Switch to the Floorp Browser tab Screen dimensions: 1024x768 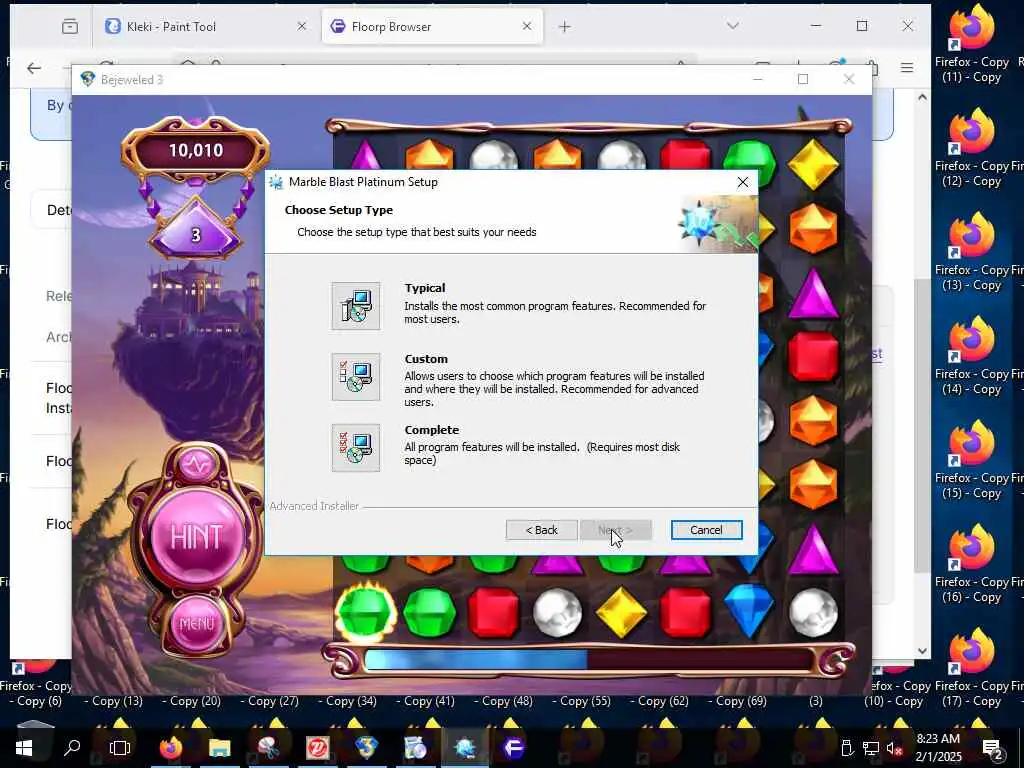(432, 27)
